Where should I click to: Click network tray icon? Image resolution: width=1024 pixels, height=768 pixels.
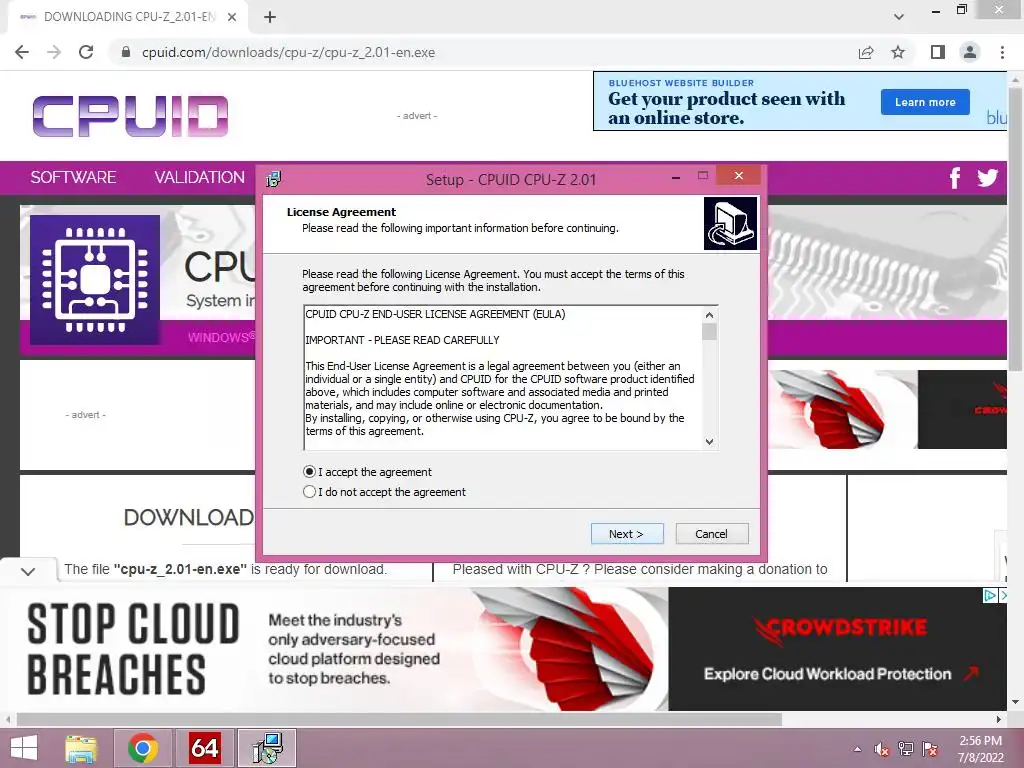[x=906, y=749]
